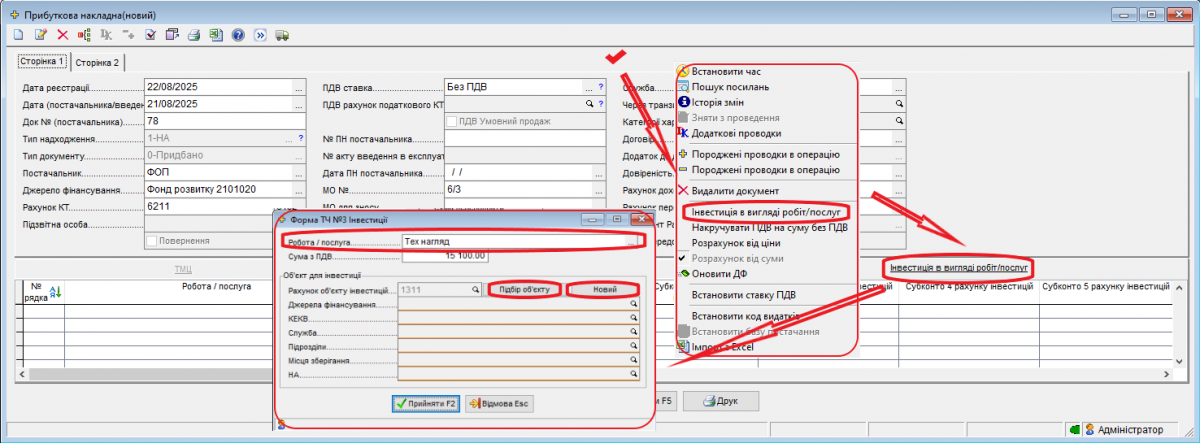Toggle the ПДВ Умовний продаж checkbox

[x=450, y=121]
